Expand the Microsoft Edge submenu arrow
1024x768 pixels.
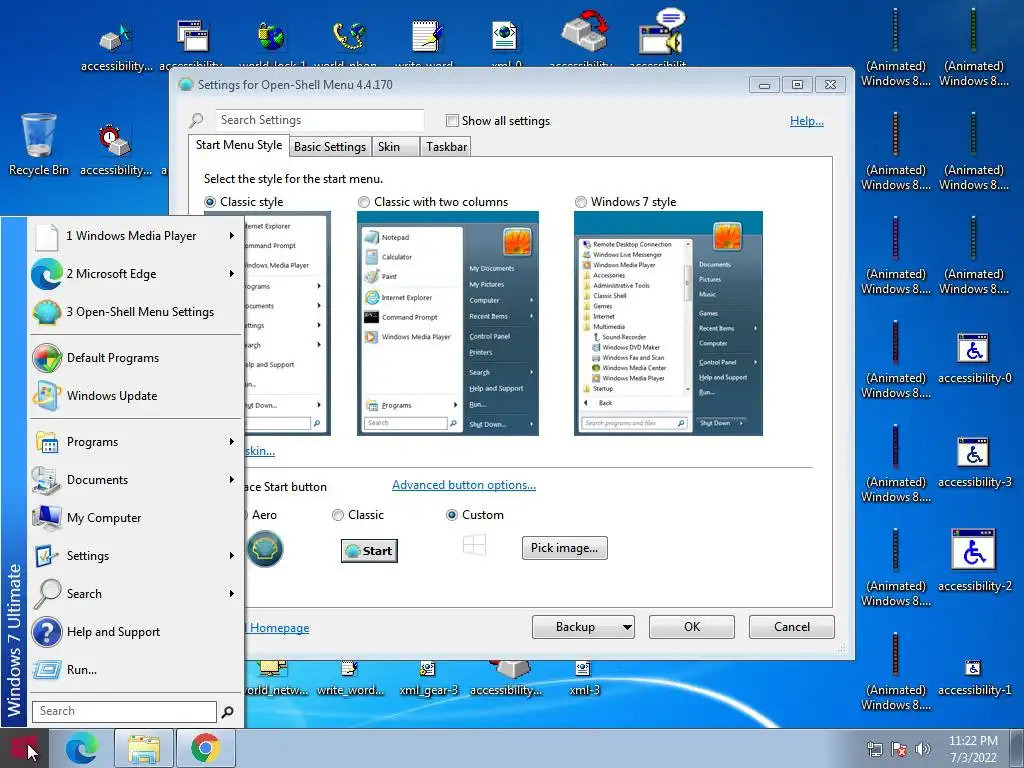[x=231, y=274]
